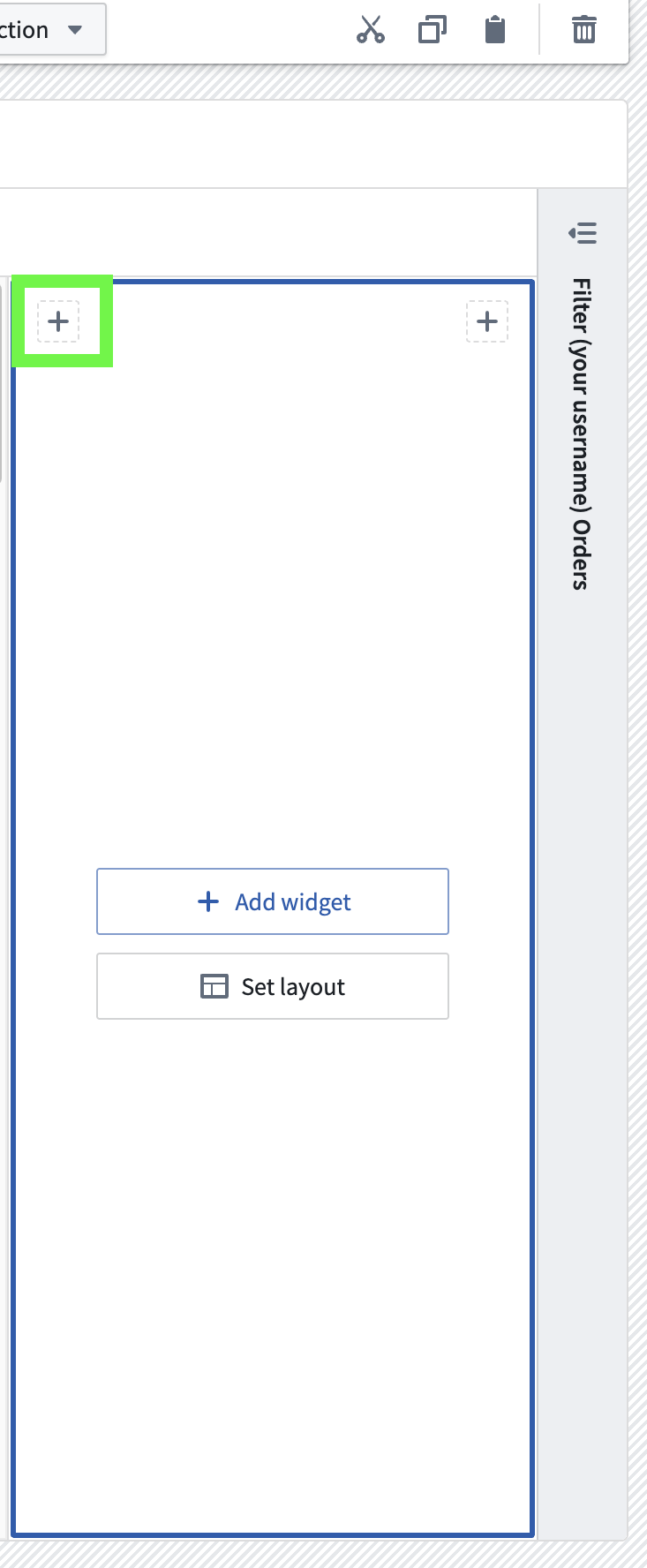Screen dimensions: 647x1568
Task: Click the grid icon inside Set layout button
Action: (214, 986)
